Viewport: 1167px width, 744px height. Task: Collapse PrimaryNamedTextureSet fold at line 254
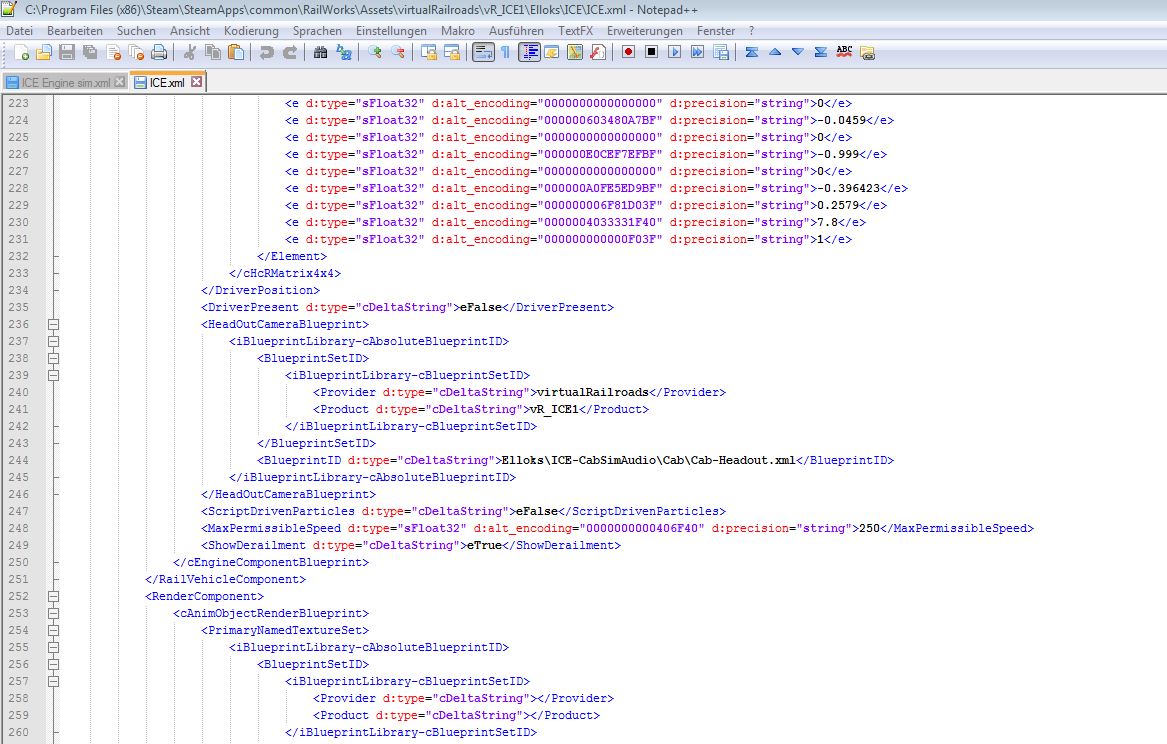click(x=53, y=630)
